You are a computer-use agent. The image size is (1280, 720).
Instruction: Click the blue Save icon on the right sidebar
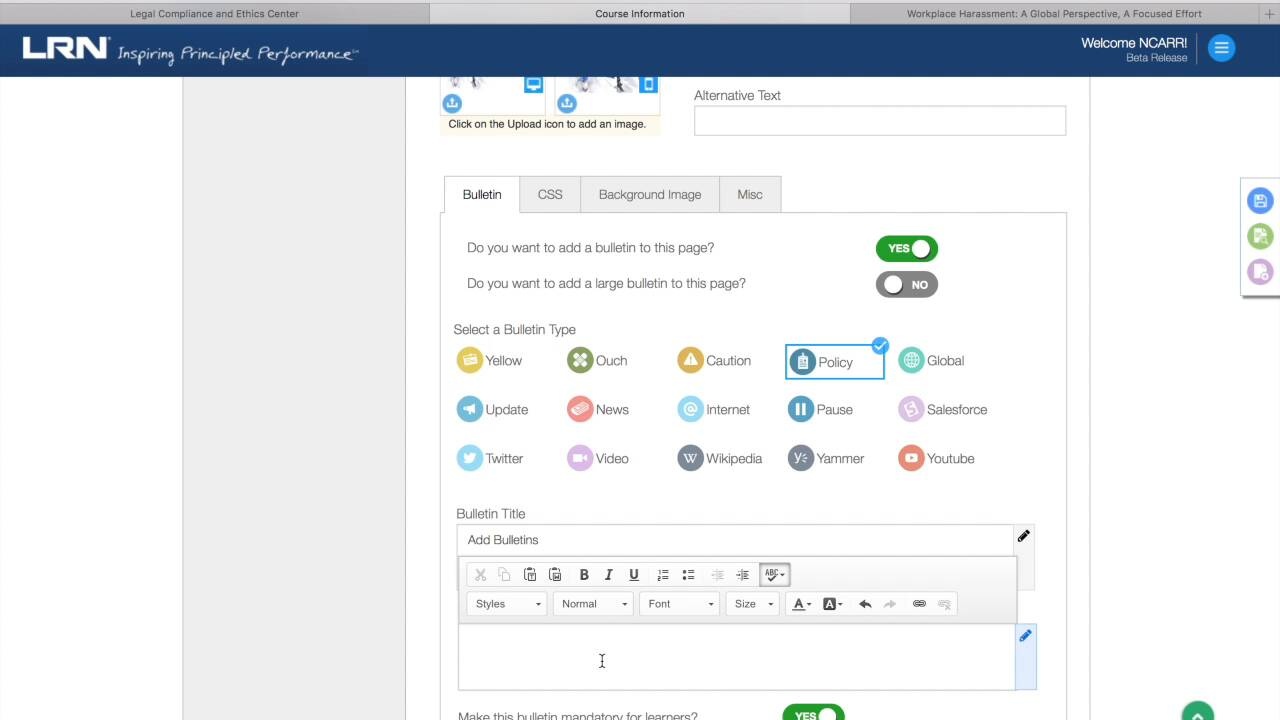[1259, 200]
